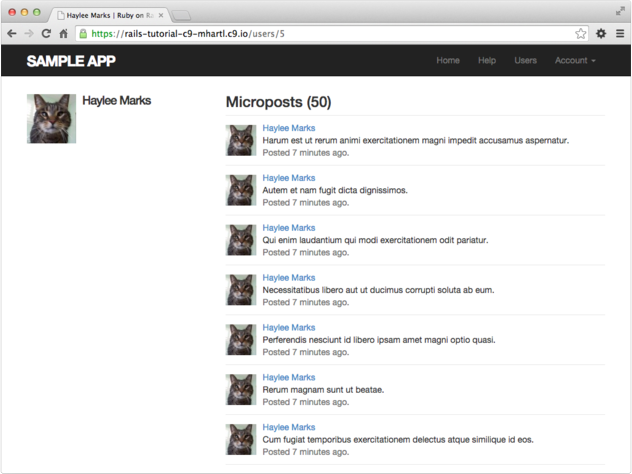
Task: Bookmark page with star icon
Action: (581, 33)
